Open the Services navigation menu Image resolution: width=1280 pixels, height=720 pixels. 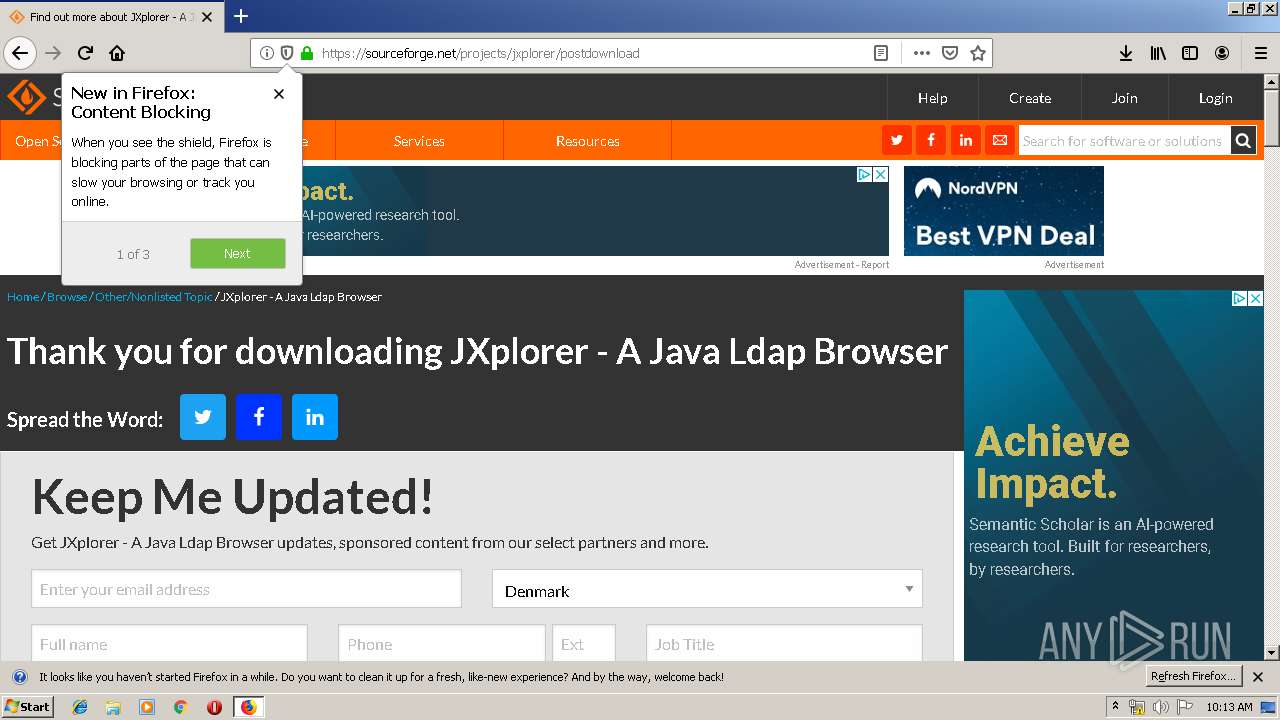click(419, 141)
